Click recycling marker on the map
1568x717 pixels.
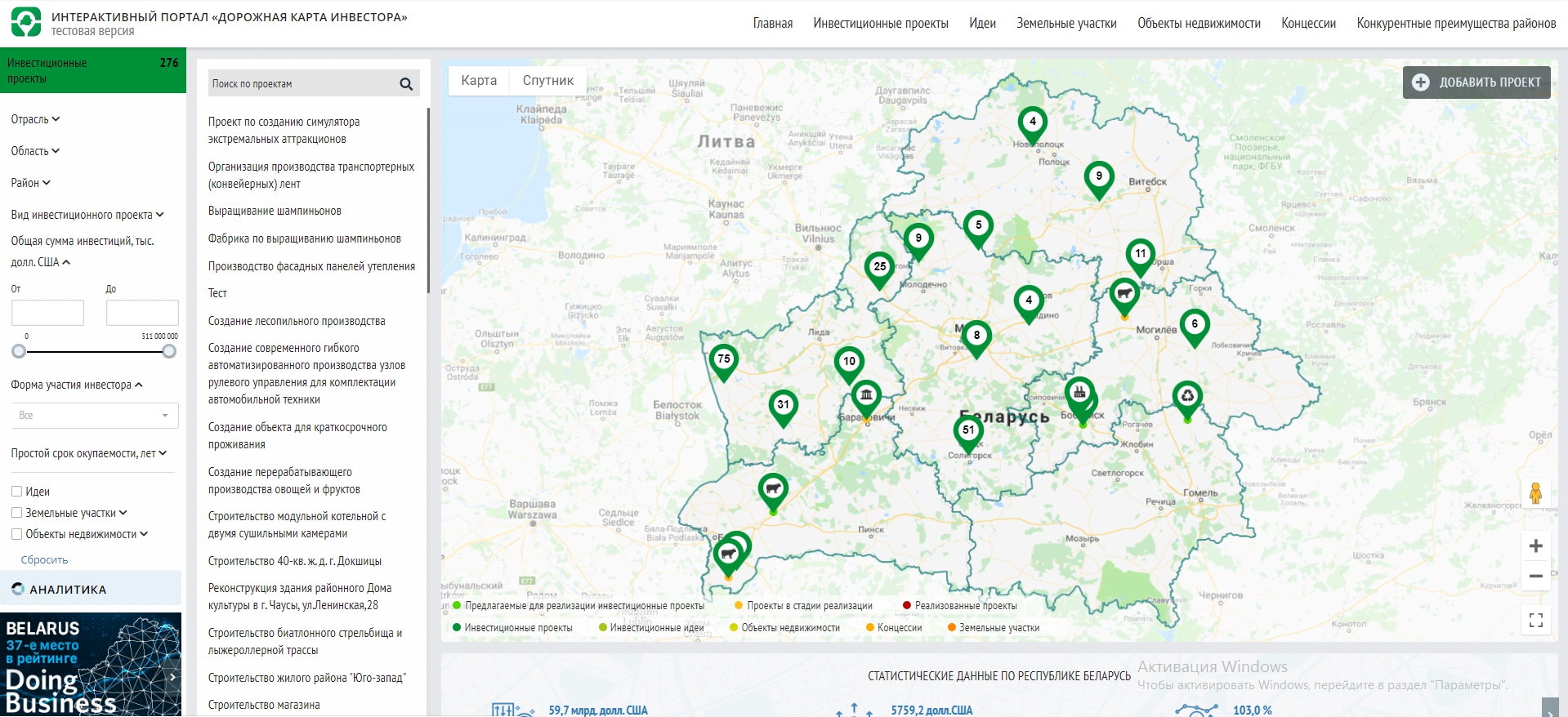pyautogui.click(x=1187, y=400)
